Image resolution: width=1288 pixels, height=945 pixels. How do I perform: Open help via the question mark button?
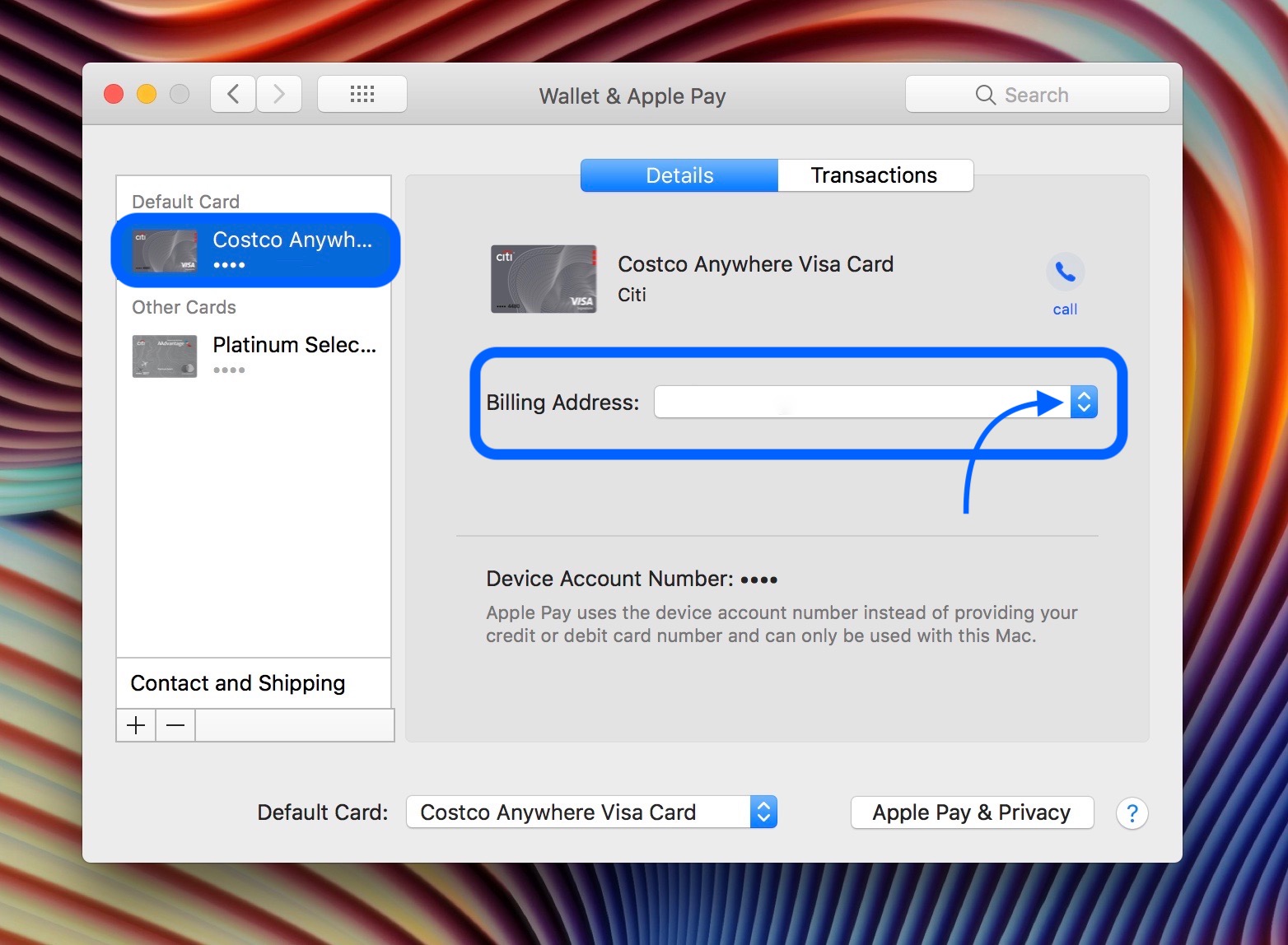1132,813
